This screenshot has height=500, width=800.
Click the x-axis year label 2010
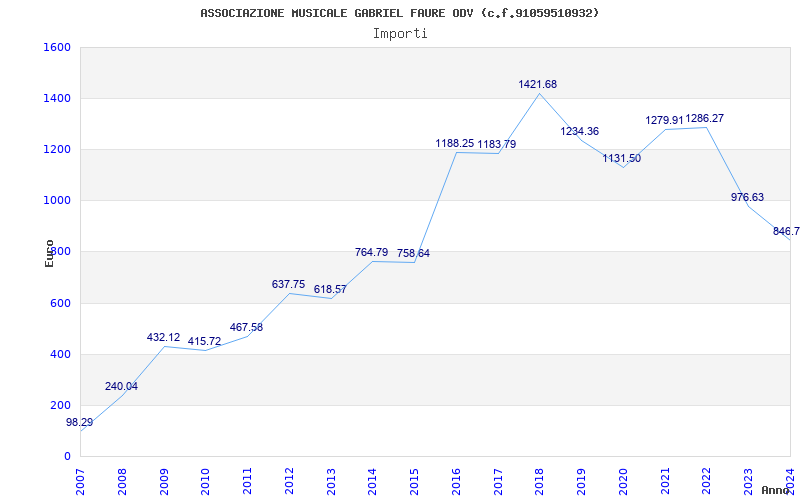[x=206, y=482]
